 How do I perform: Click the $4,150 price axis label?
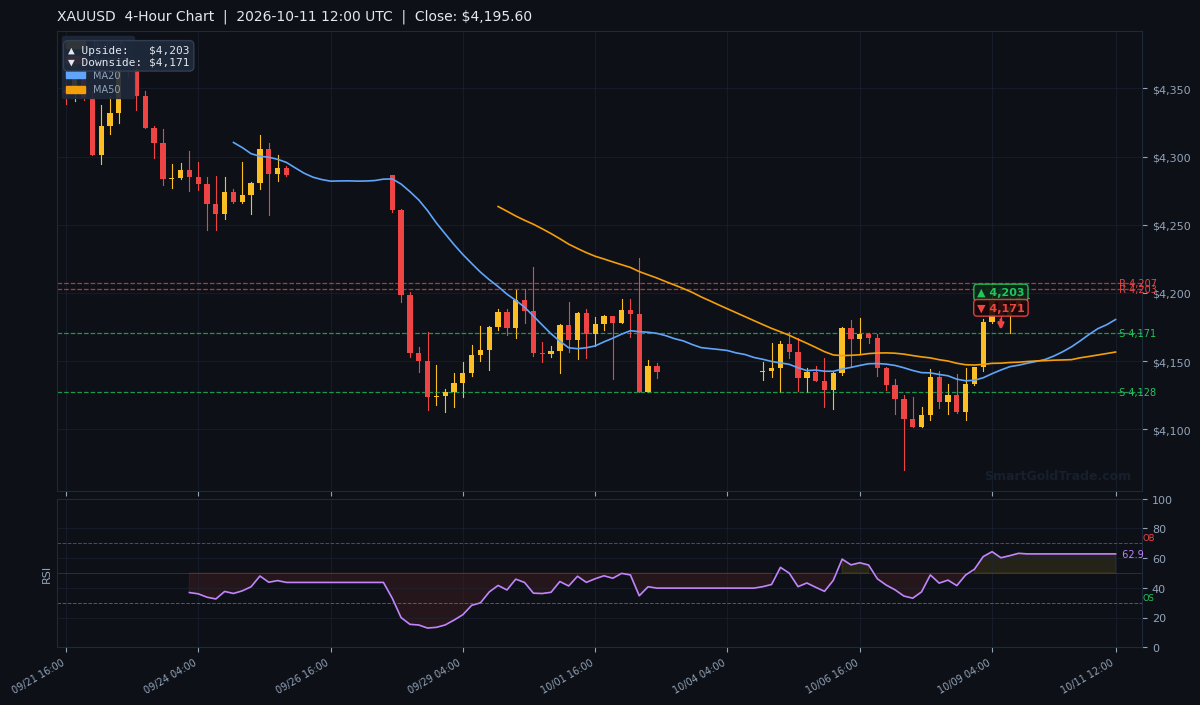pyautogui.click(x=1171, y=362)
